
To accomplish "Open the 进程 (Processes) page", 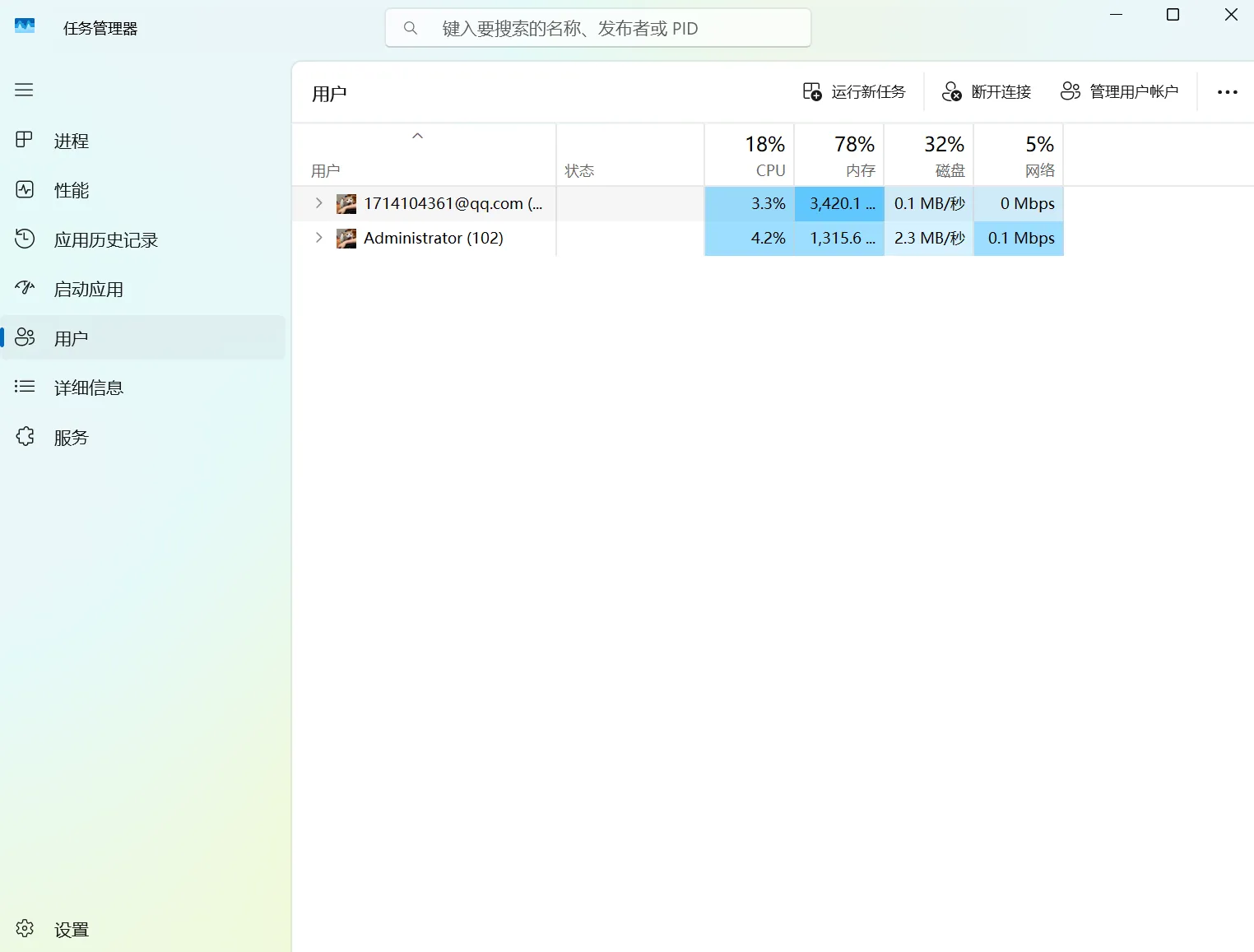I will pyautogui.click(x=70, y=140).
